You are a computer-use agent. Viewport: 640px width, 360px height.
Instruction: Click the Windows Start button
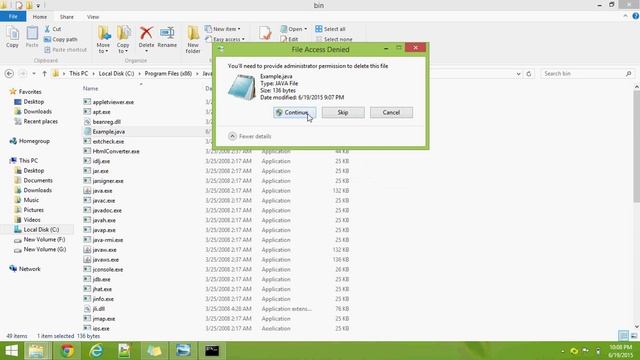pos(11,351)
